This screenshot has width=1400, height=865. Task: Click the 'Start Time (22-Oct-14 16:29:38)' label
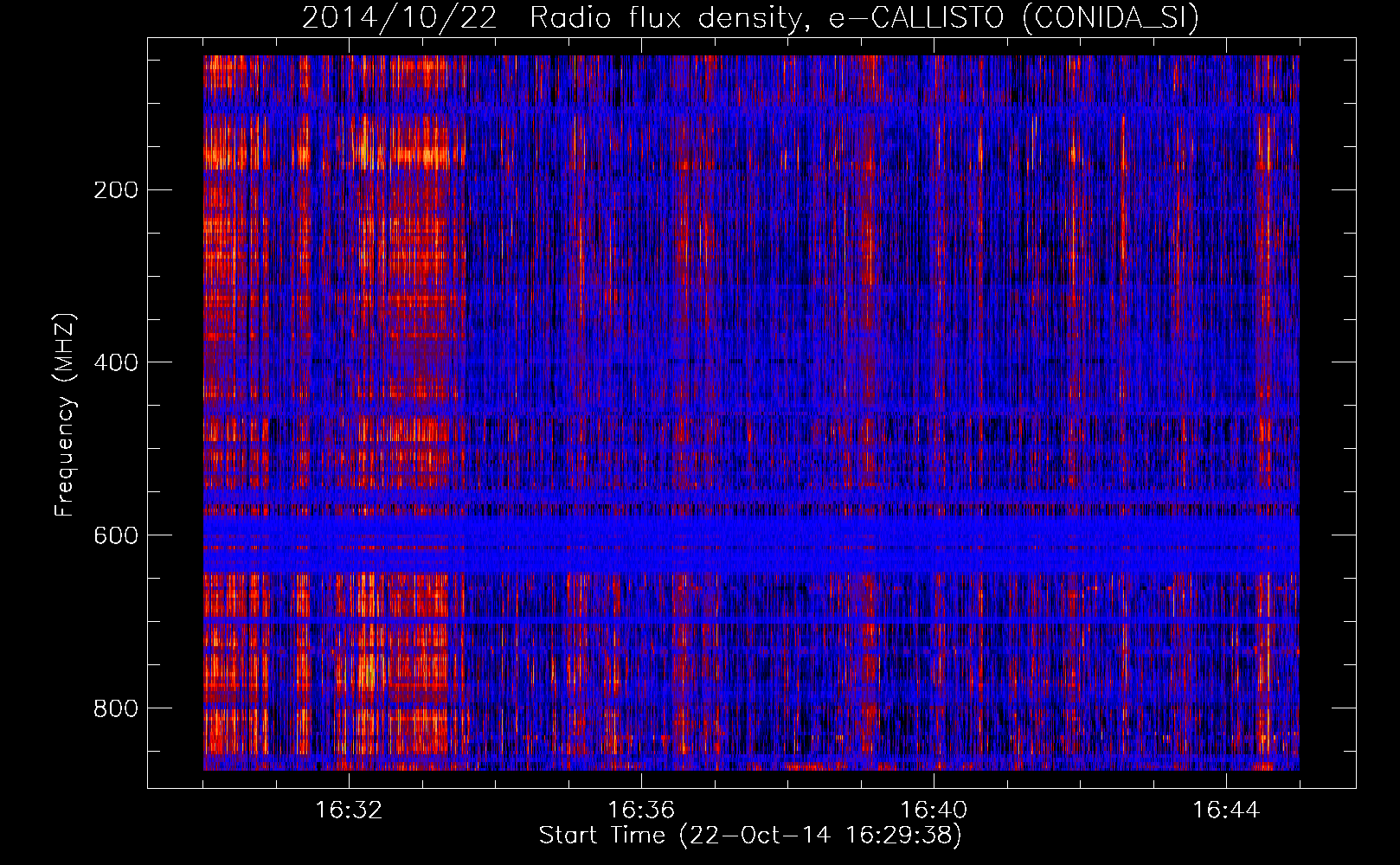point(750,836)
